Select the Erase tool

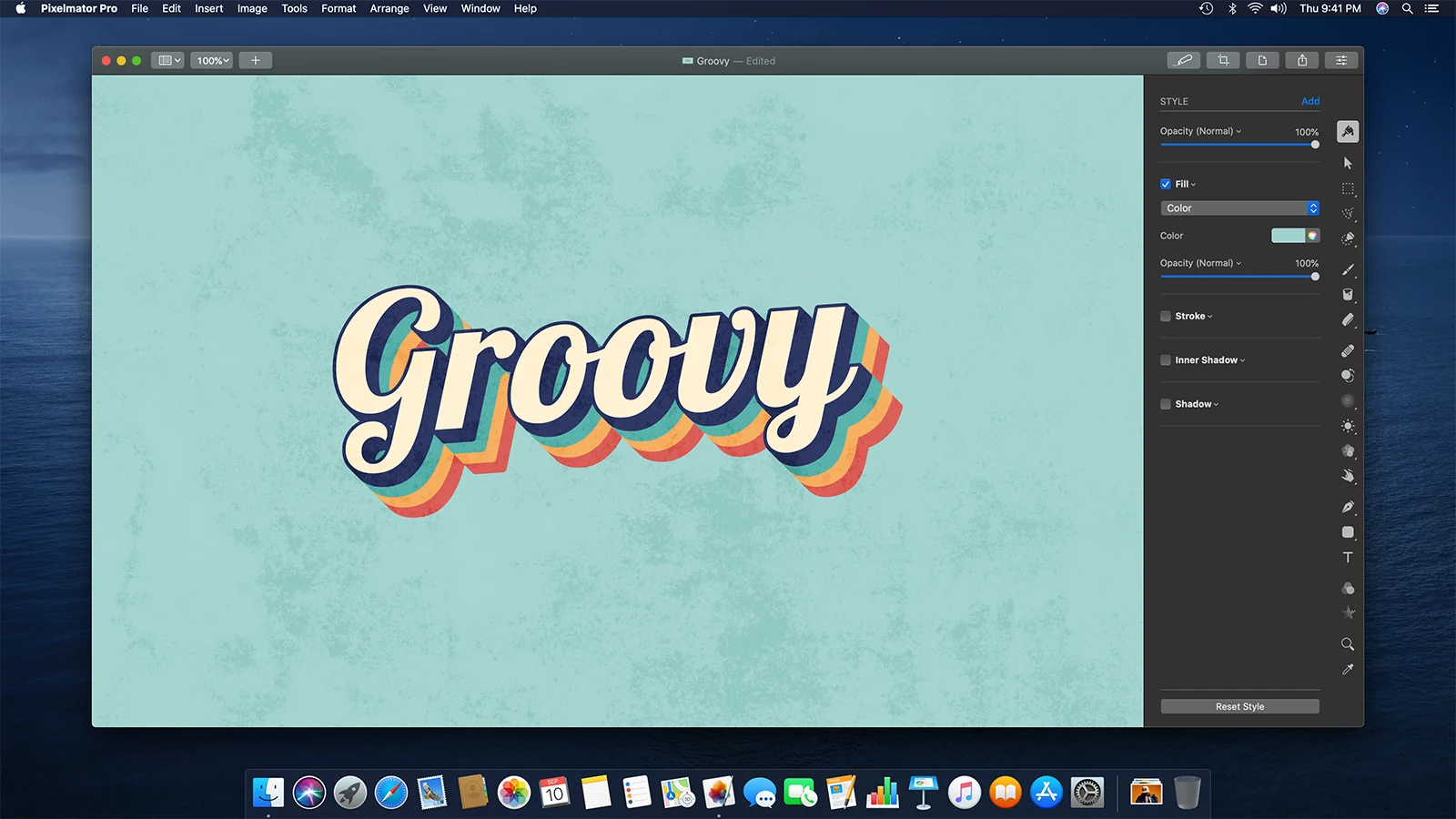pos(1348,319)
